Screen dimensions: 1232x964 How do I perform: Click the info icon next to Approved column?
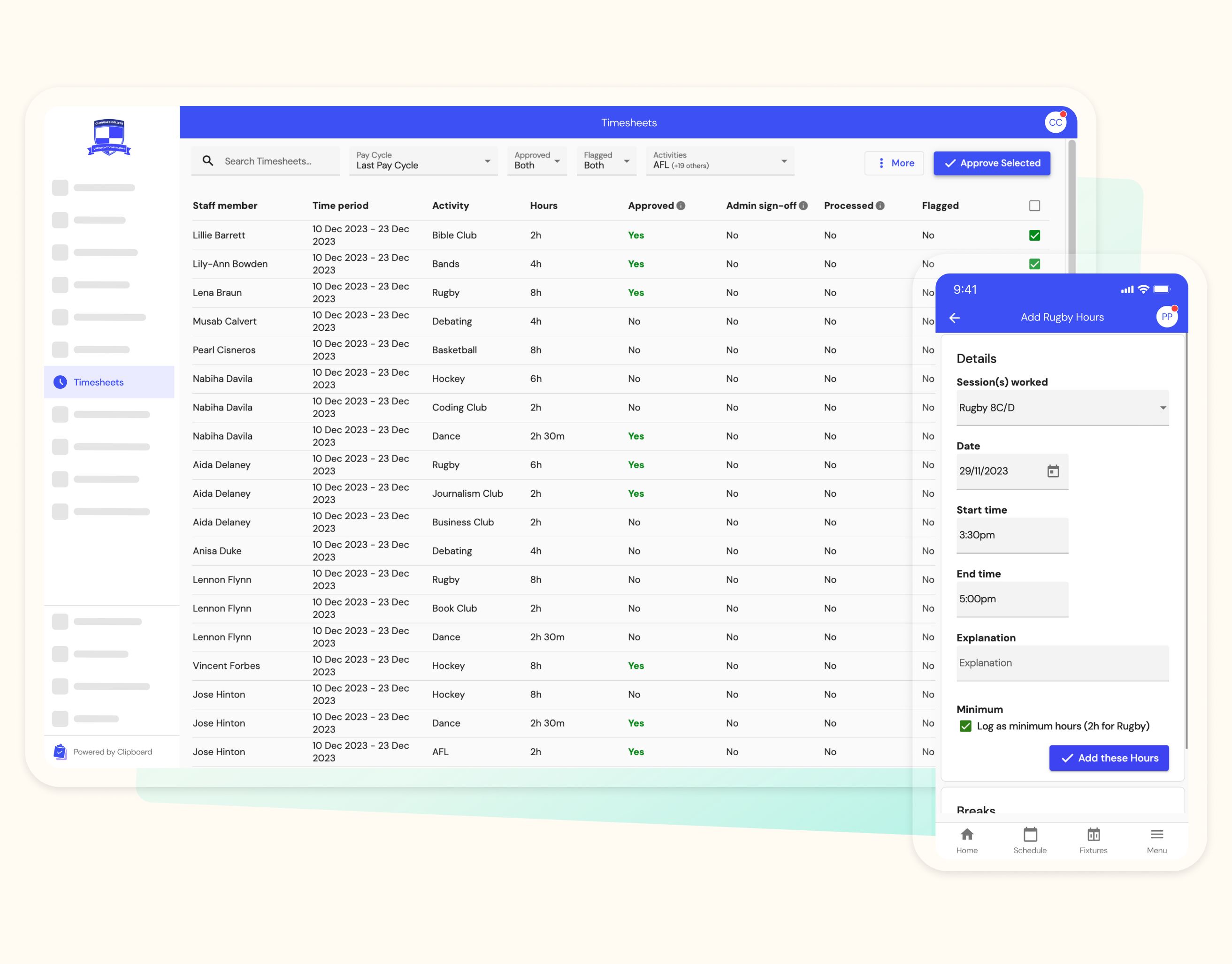(x=682, y=205)
